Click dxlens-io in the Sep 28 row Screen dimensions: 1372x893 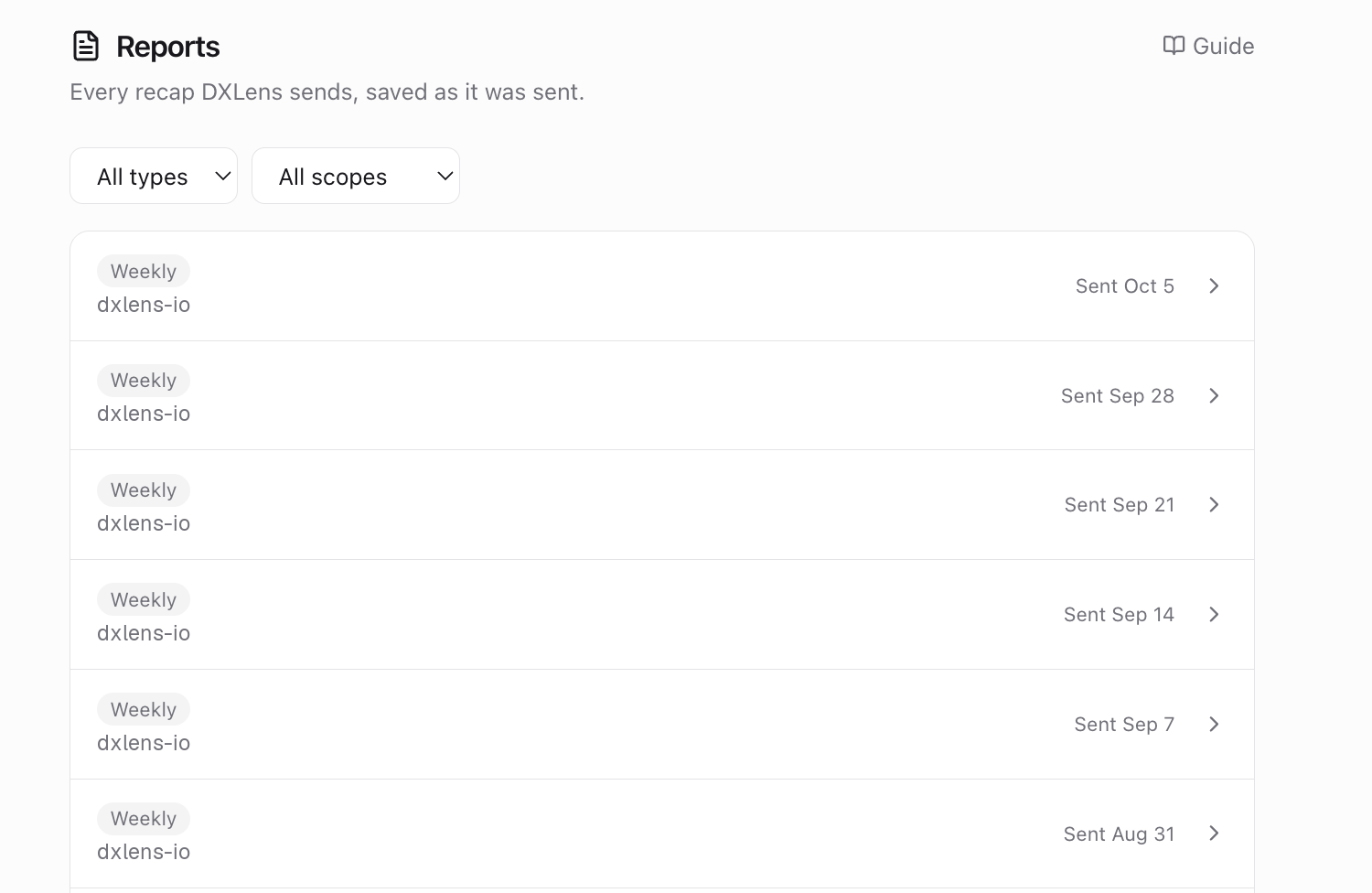144,414
